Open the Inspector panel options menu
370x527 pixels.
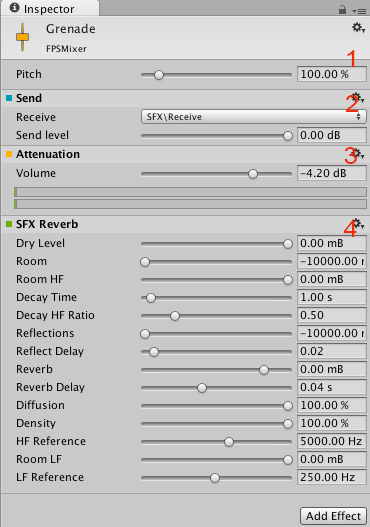pyautogui.click(x=359, y=11)
